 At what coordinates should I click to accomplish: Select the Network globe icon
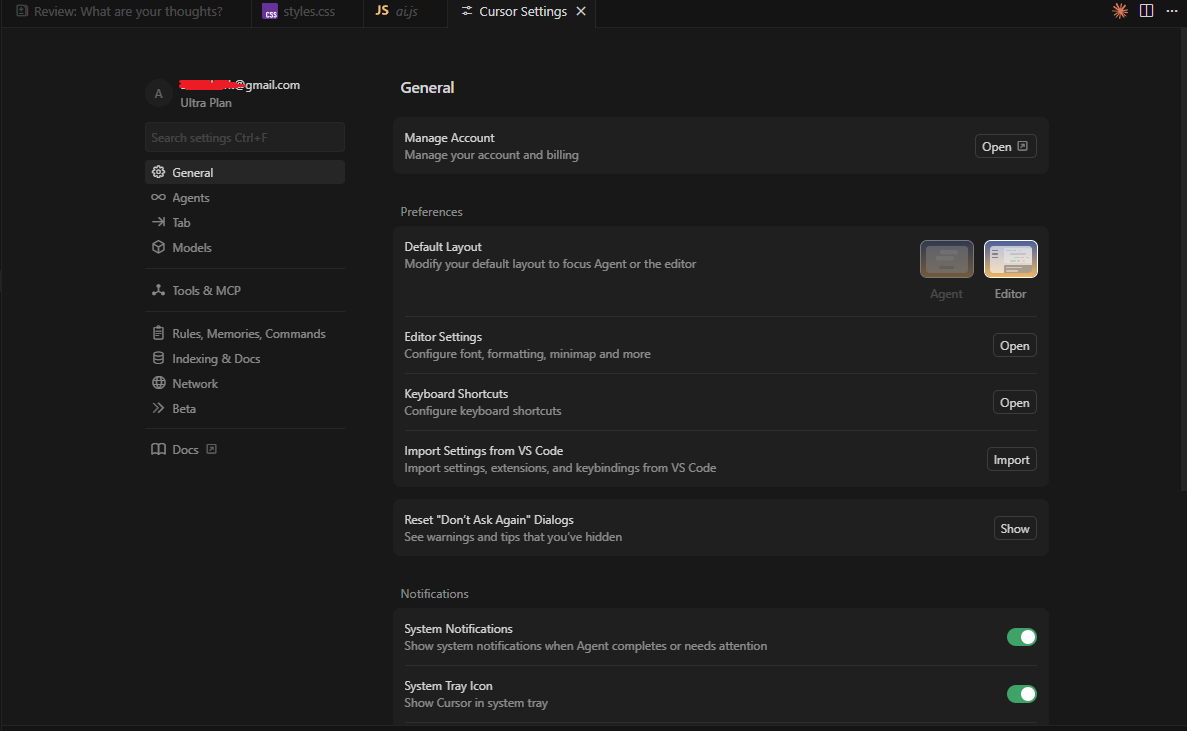coord(158,384)
